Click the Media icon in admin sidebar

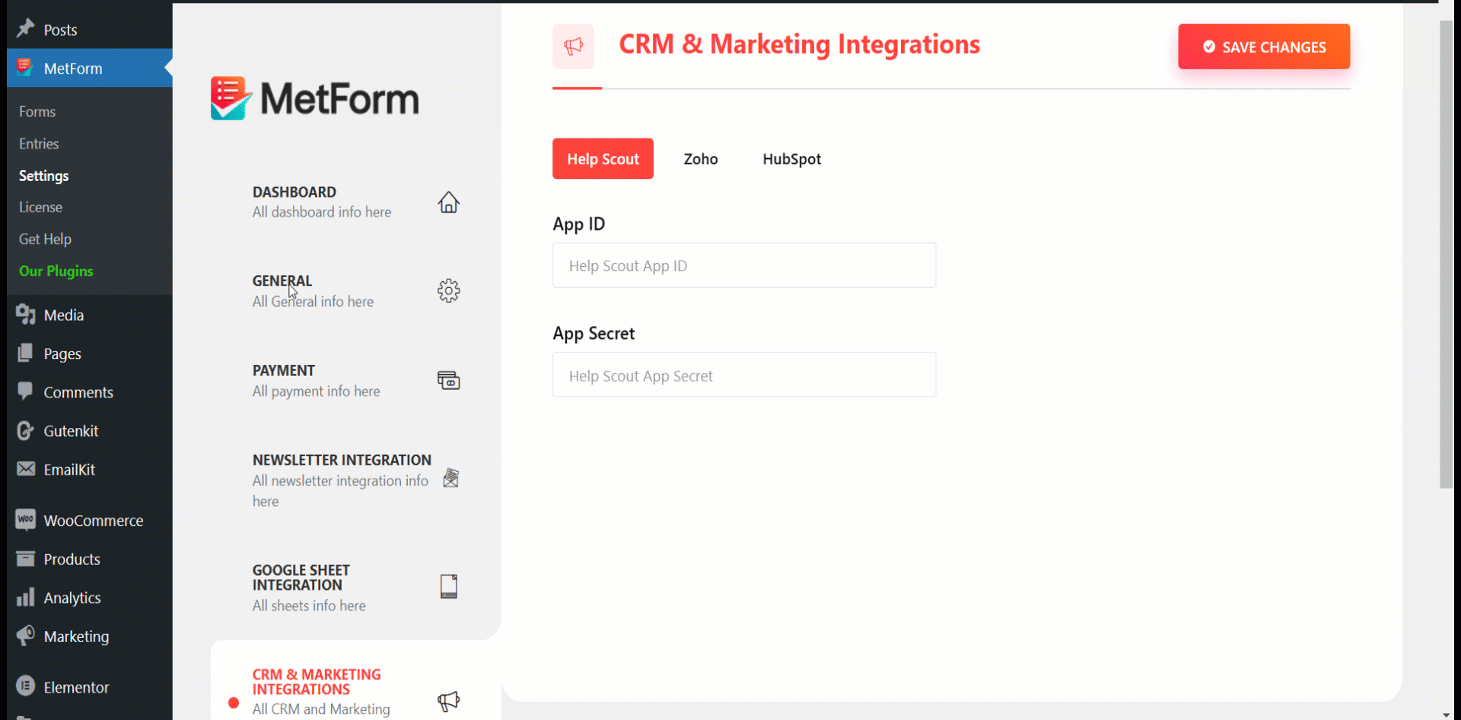[x=26, y=315]
